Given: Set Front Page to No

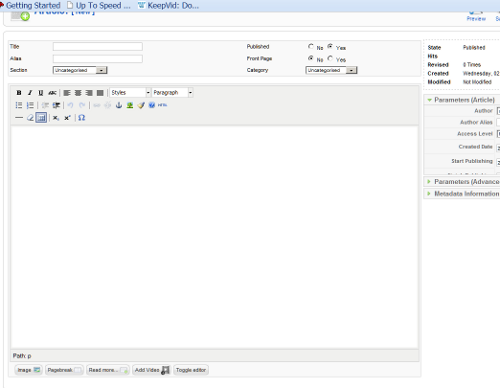Looking at the screenshot, I should (x=311, y=58).
